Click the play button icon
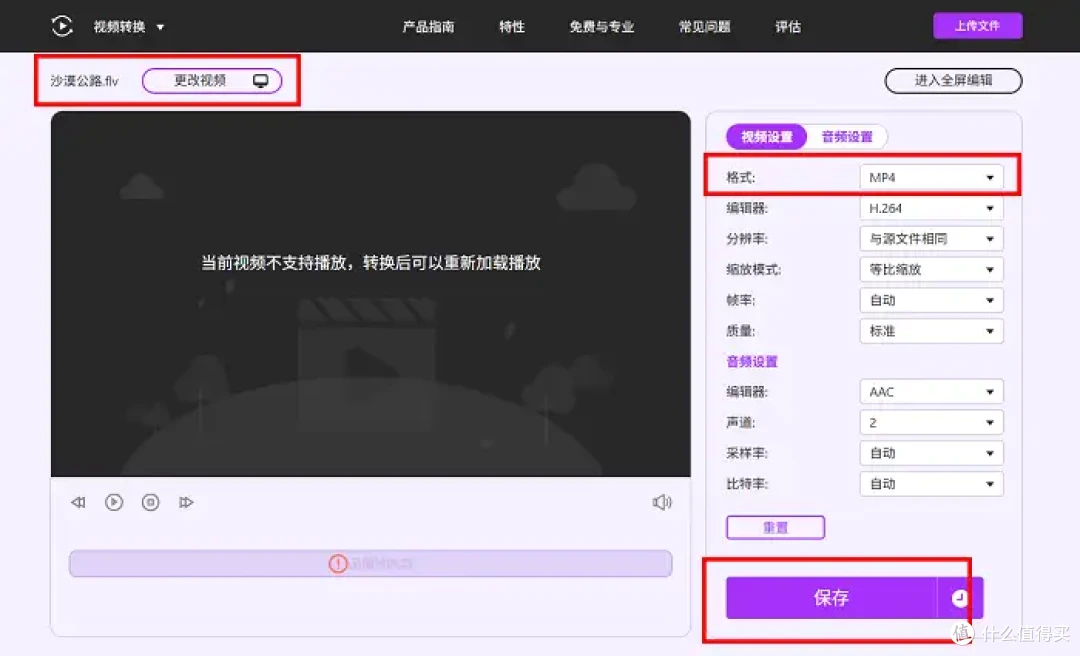This screenshot has width=1080, height=656. click(x=114, y=502)
